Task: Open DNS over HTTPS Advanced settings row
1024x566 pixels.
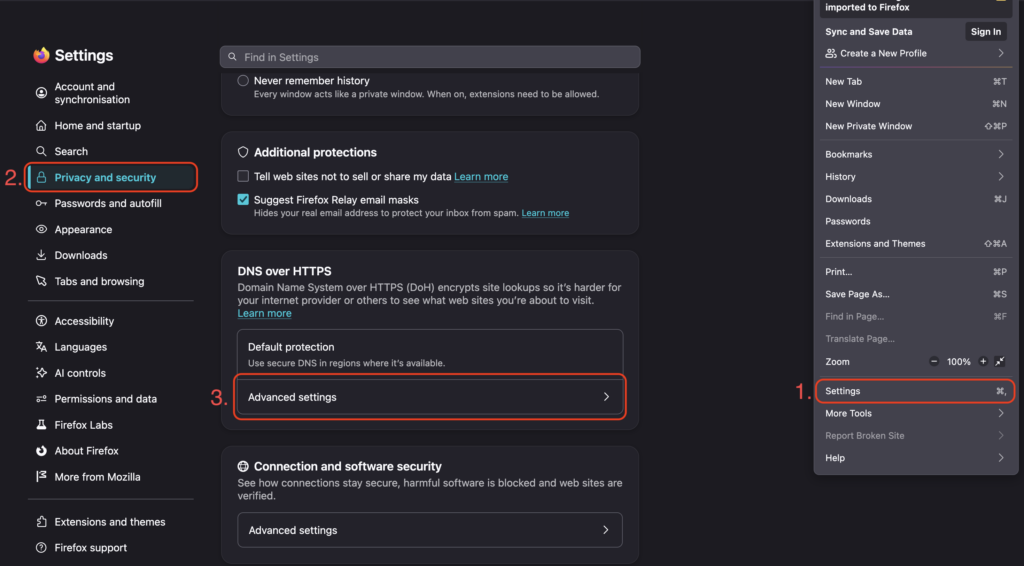Action: click(x=430, y=397)
